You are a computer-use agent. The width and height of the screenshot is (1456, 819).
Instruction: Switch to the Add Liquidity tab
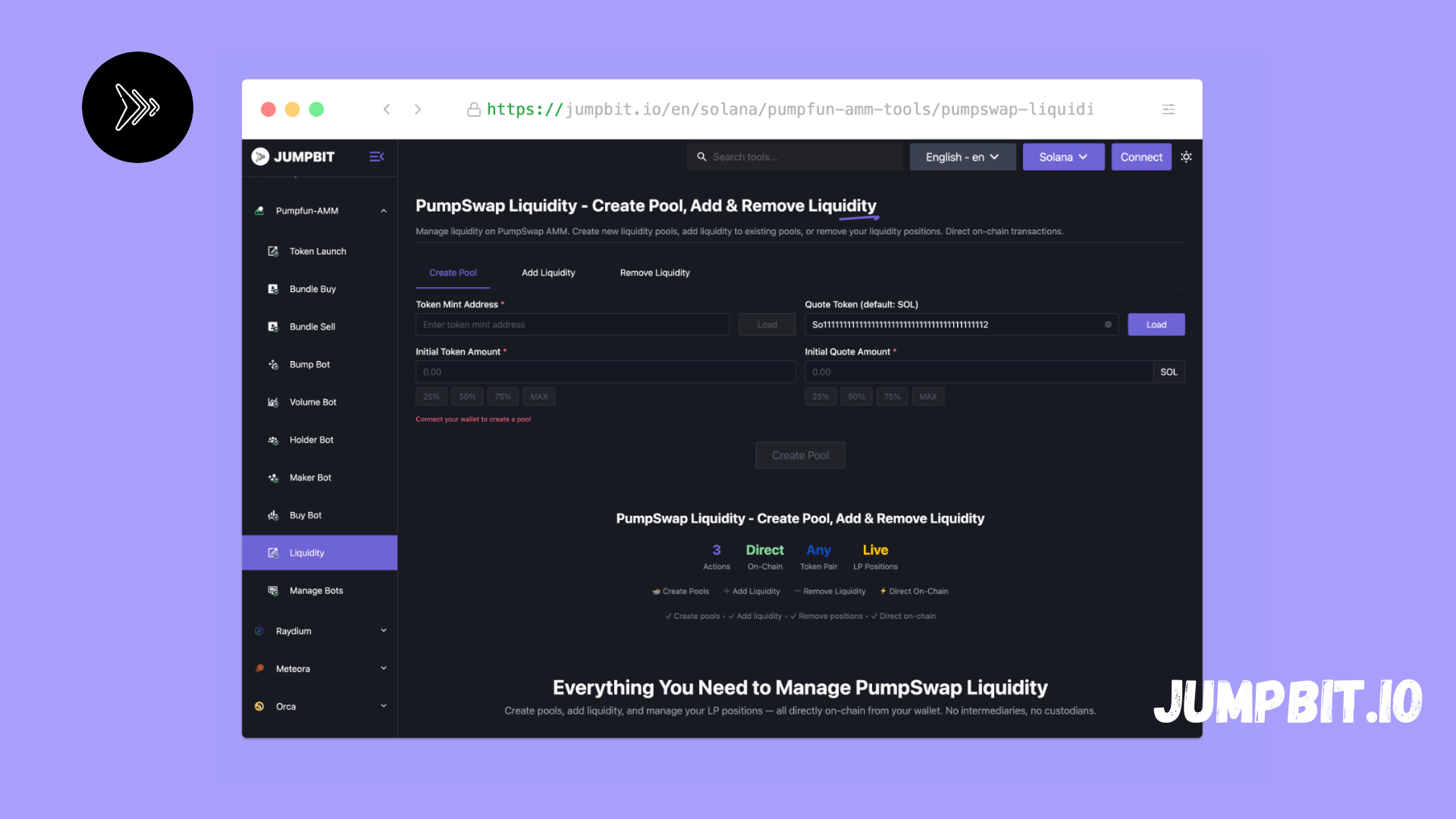coord(548,273)
